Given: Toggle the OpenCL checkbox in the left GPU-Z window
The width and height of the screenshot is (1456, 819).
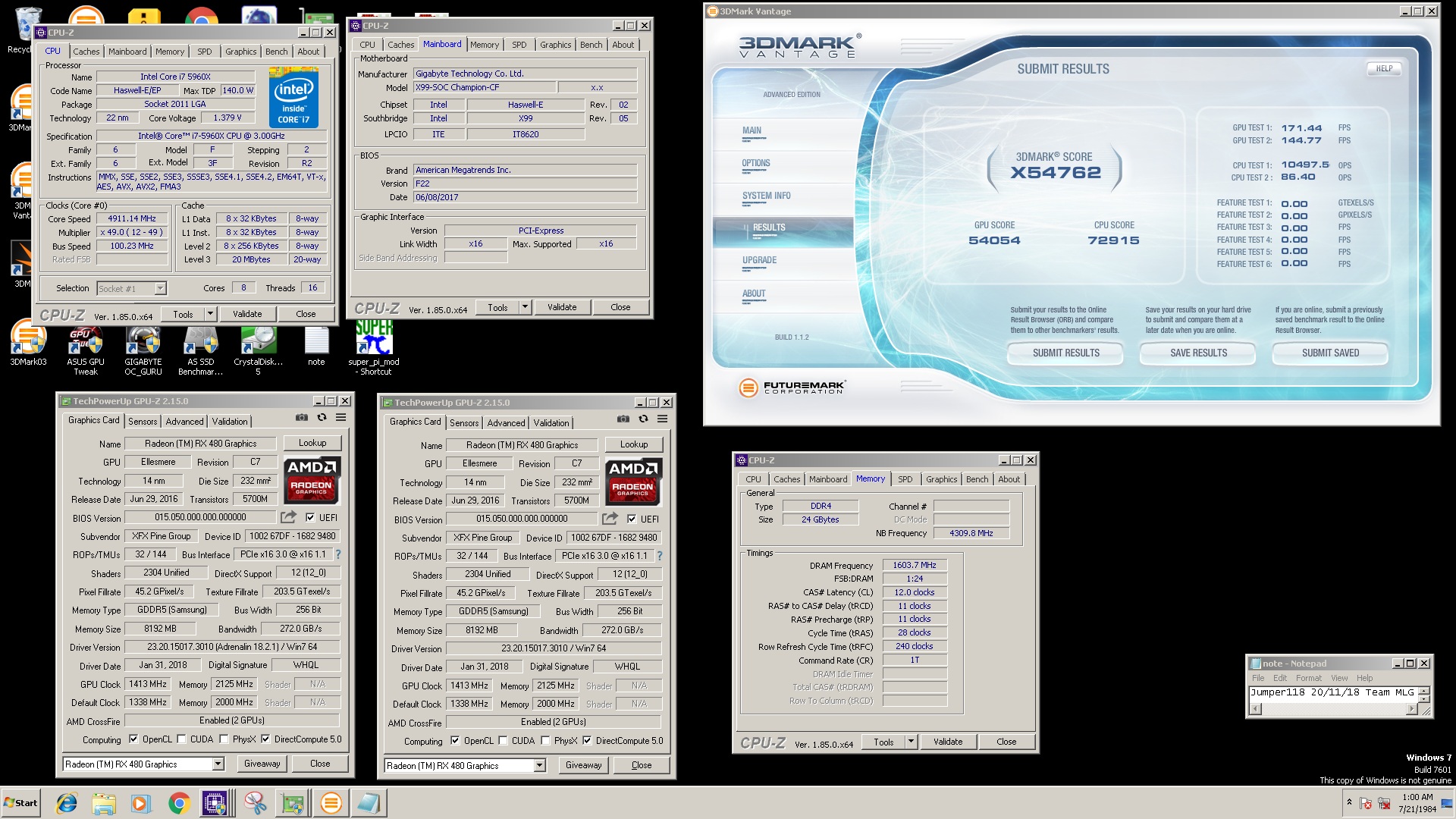Looking at the screenshot, I should click(133, 739).
